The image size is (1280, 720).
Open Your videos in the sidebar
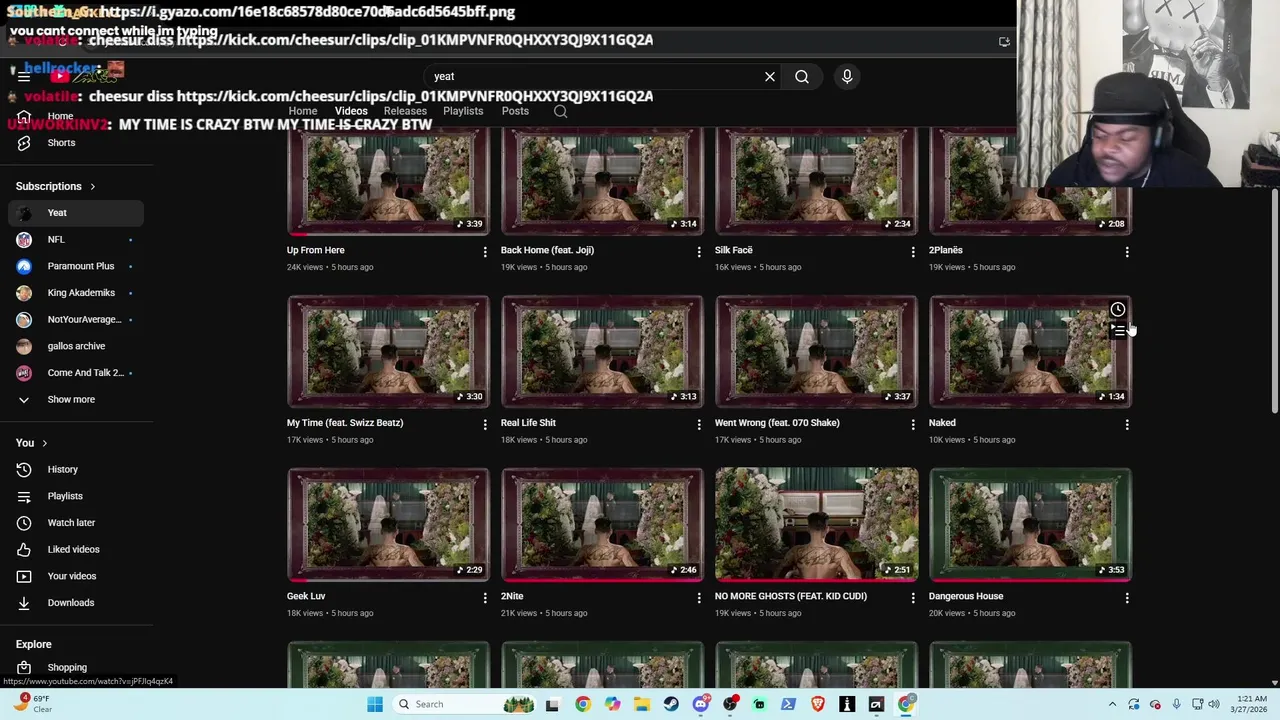point(76,576)
